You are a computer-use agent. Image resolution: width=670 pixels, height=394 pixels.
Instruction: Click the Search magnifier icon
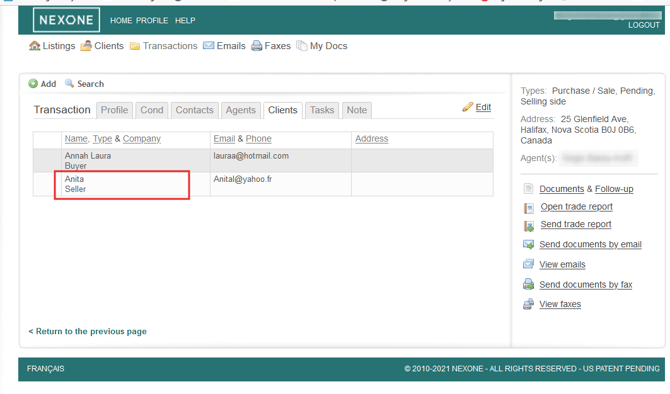click(x=69, y=83)
